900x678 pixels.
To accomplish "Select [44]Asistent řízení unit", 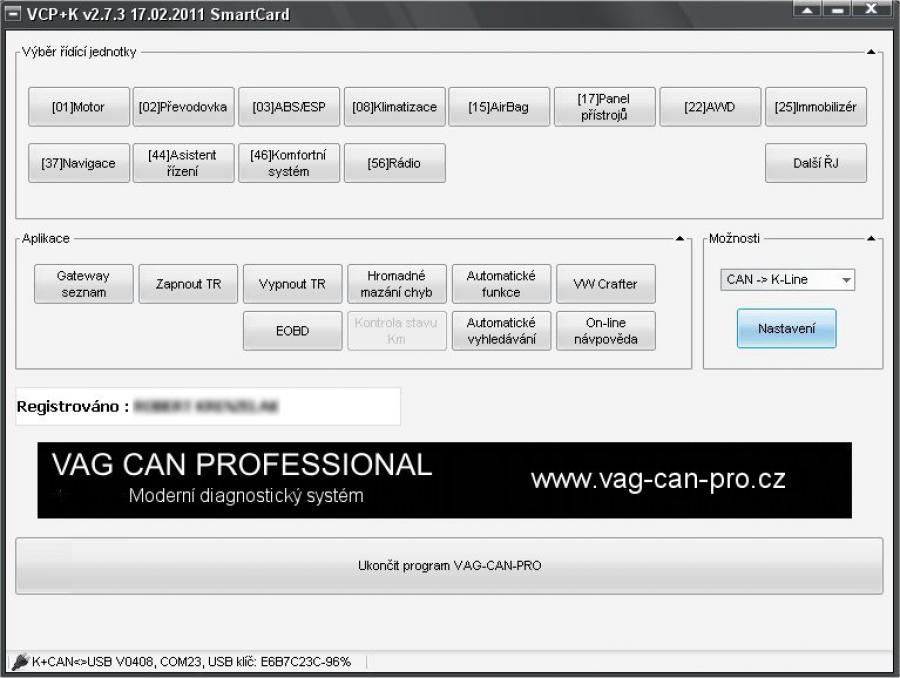I will click(184, 163).
